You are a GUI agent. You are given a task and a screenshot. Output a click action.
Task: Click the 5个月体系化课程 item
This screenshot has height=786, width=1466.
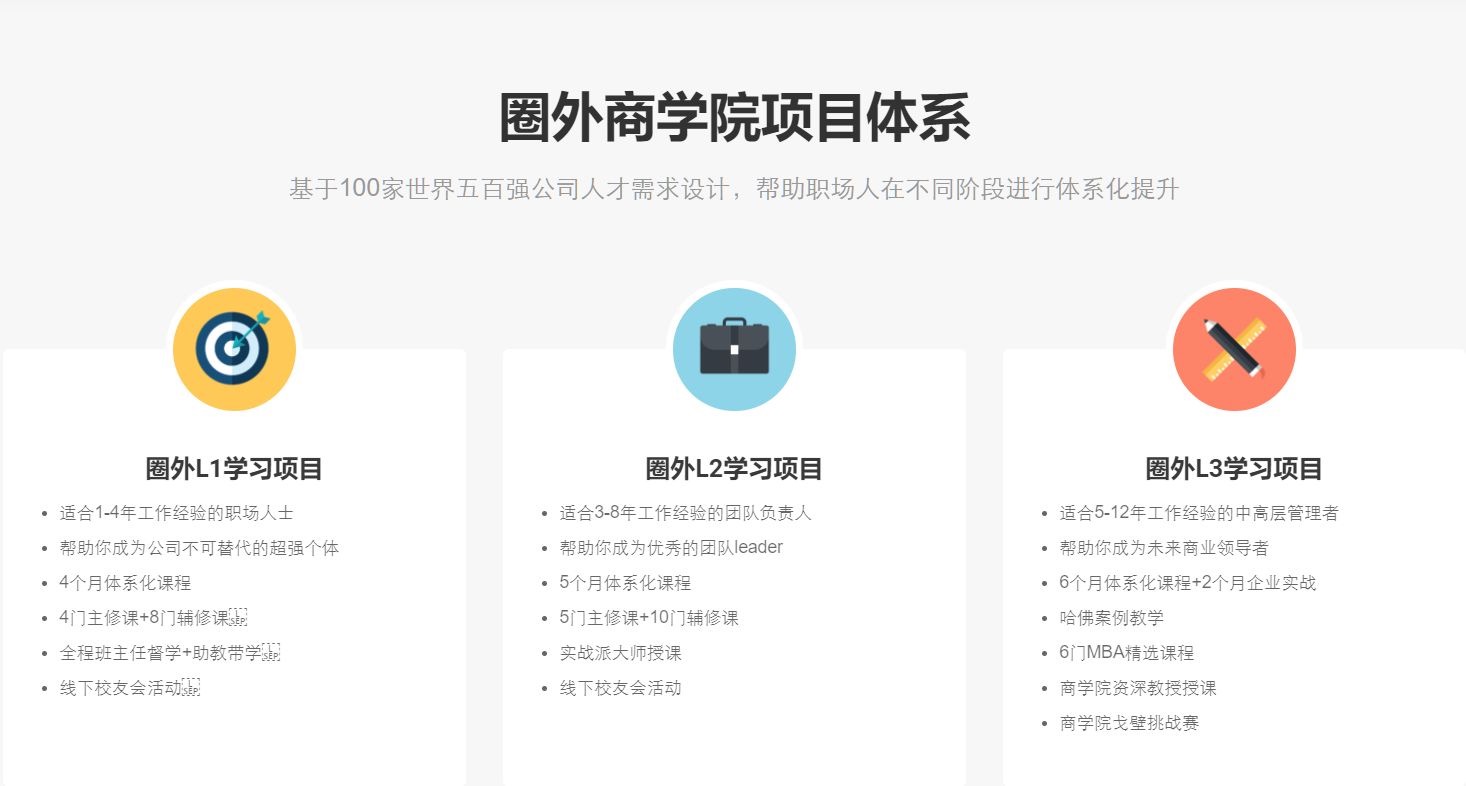(625, 583)
